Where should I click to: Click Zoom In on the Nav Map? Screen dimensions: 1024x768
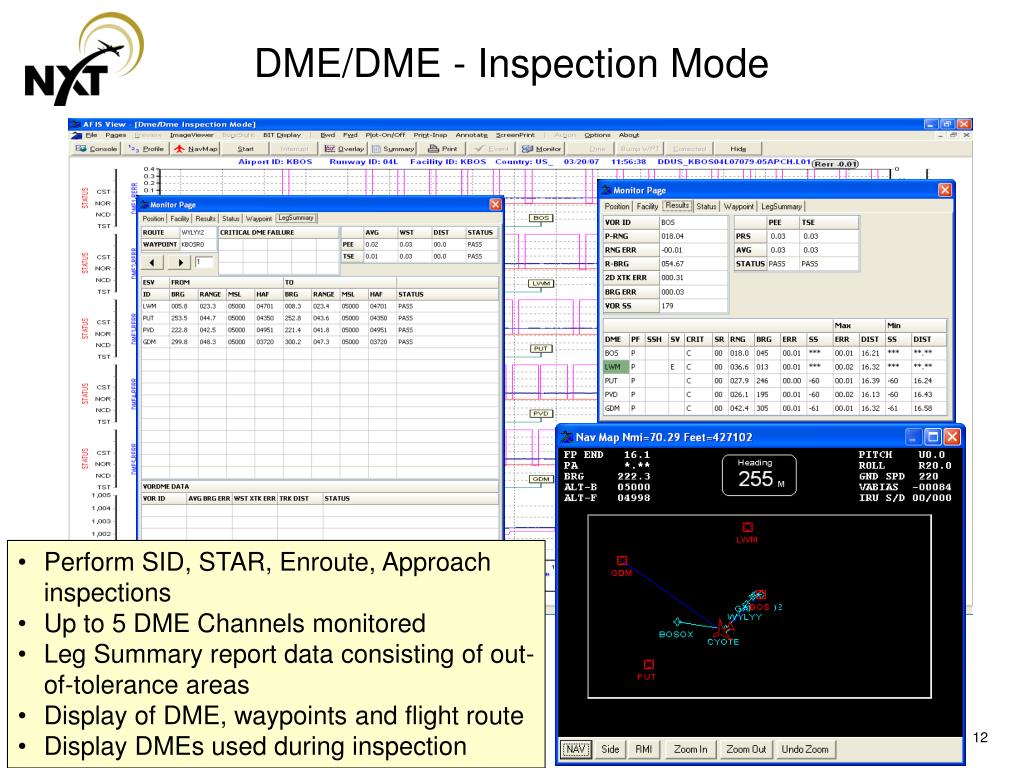(690, 749)
